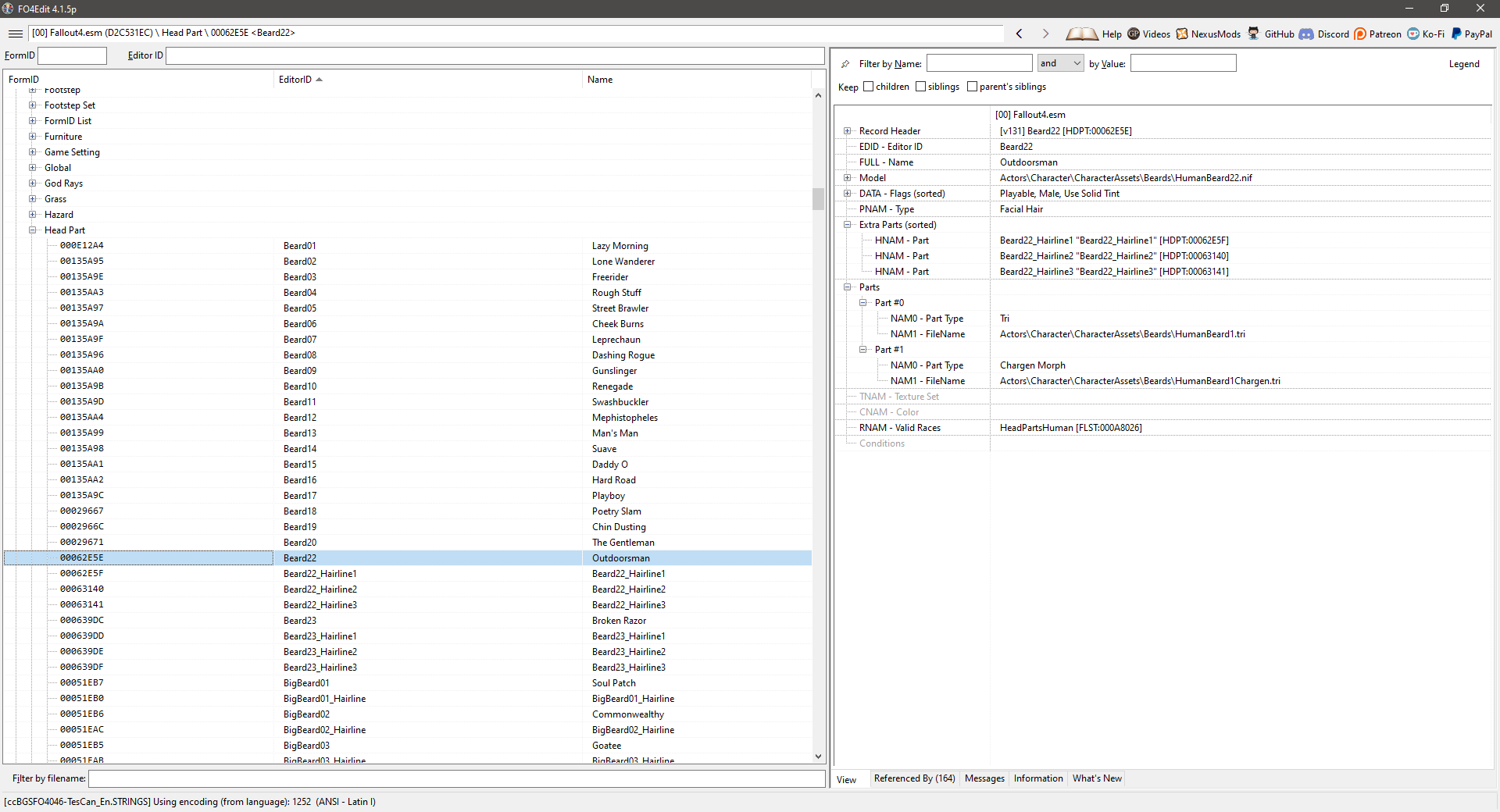Expand the Game Setting tree node

32,152
